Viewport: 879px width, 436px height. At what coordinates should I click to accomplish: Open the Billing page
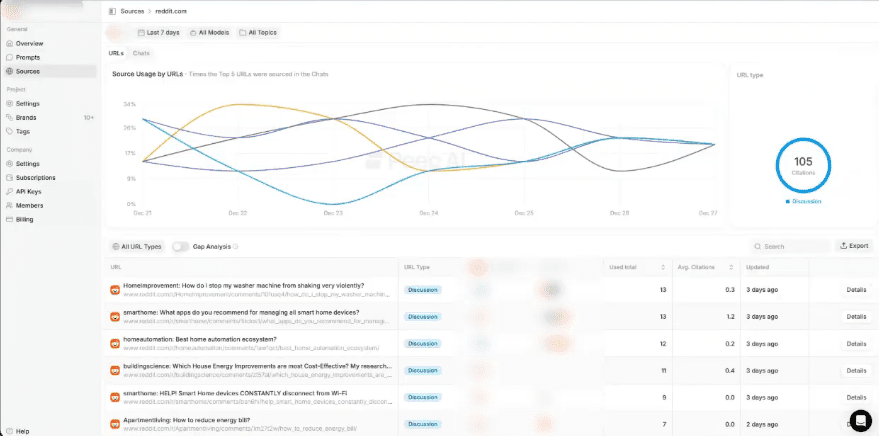click(x=25, y=219)
